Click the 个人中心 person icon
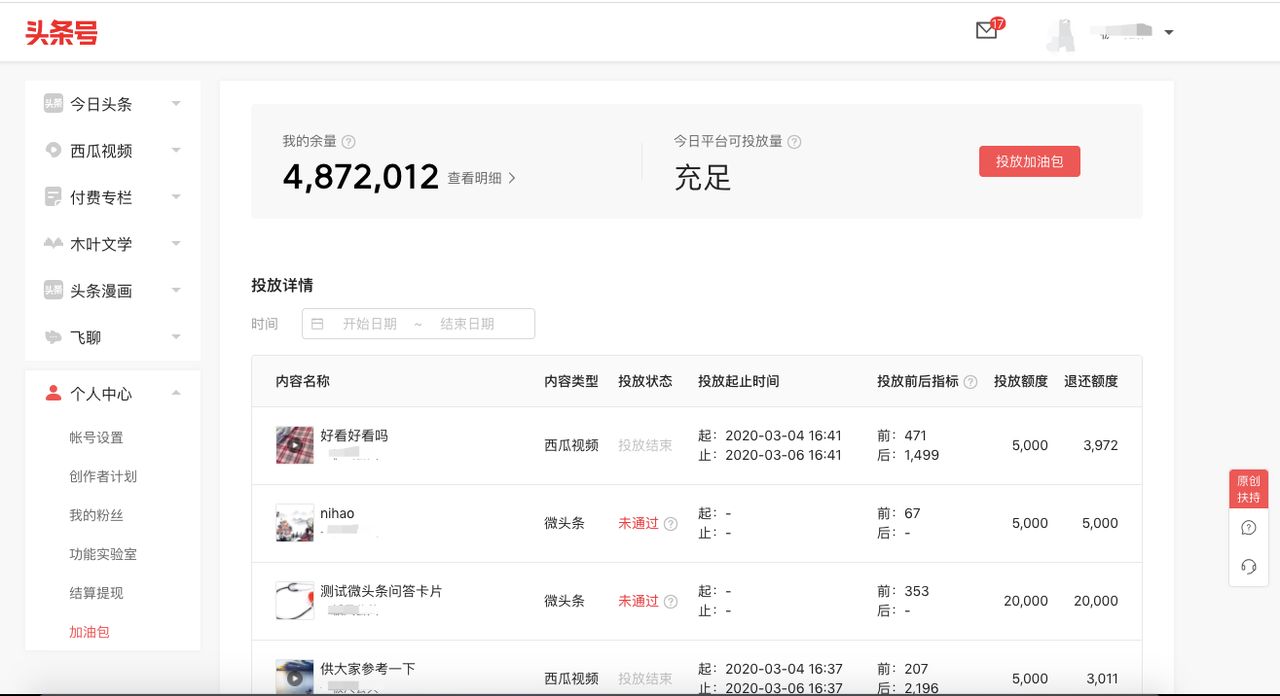Viewport: 1280px width, 696px height. tap(50, 393)
